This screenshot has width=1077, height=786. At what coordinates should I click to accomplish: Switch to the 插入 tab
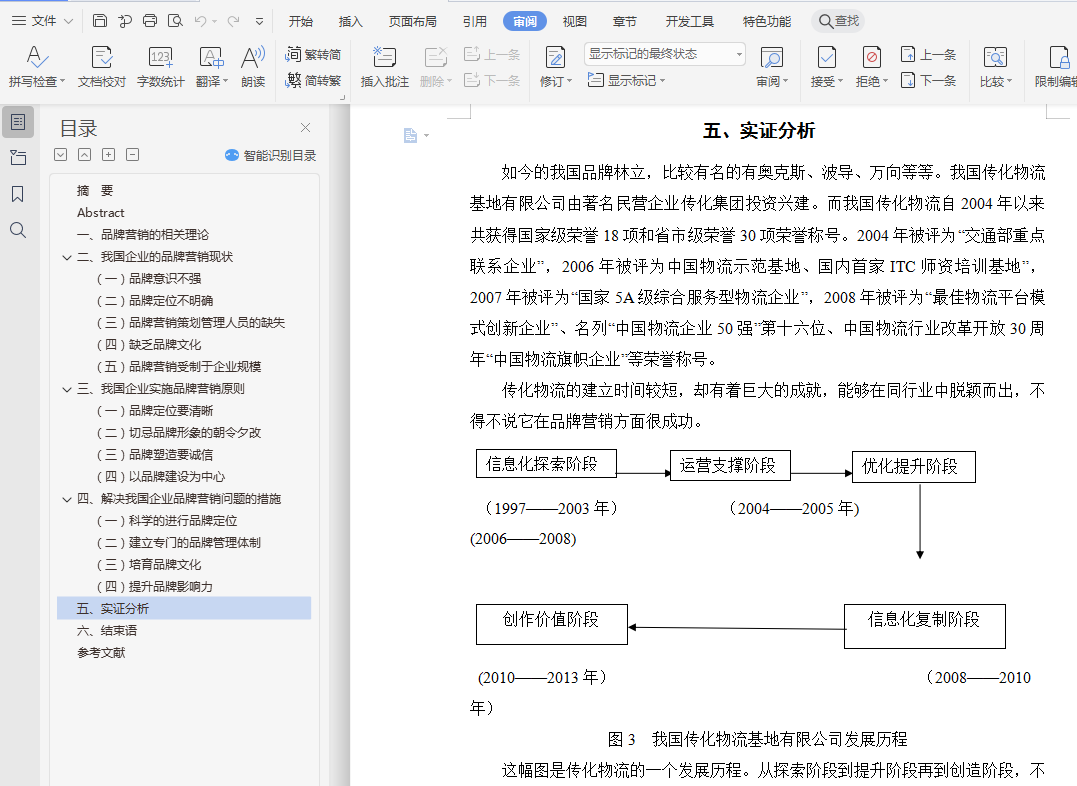pos(350,21)
